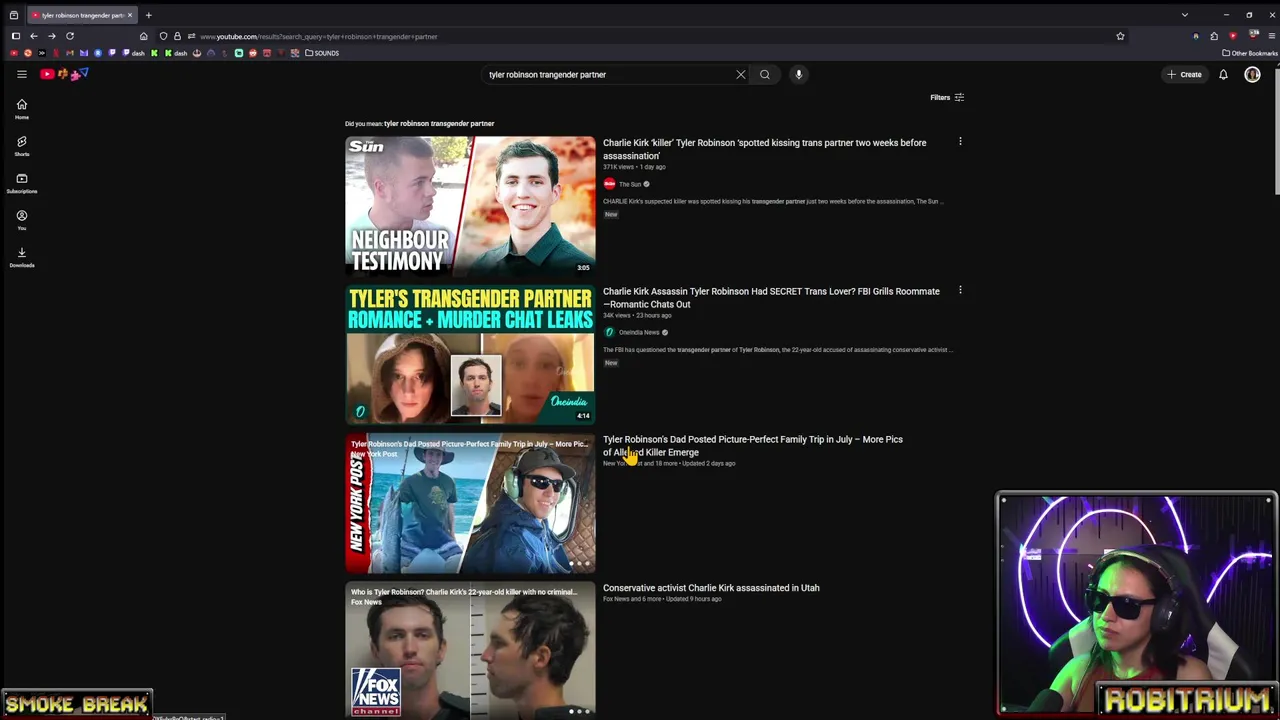This screenshot has width=1280, height=720.
Task: Go back with the browser back arrow
Action: coord(33,36)
